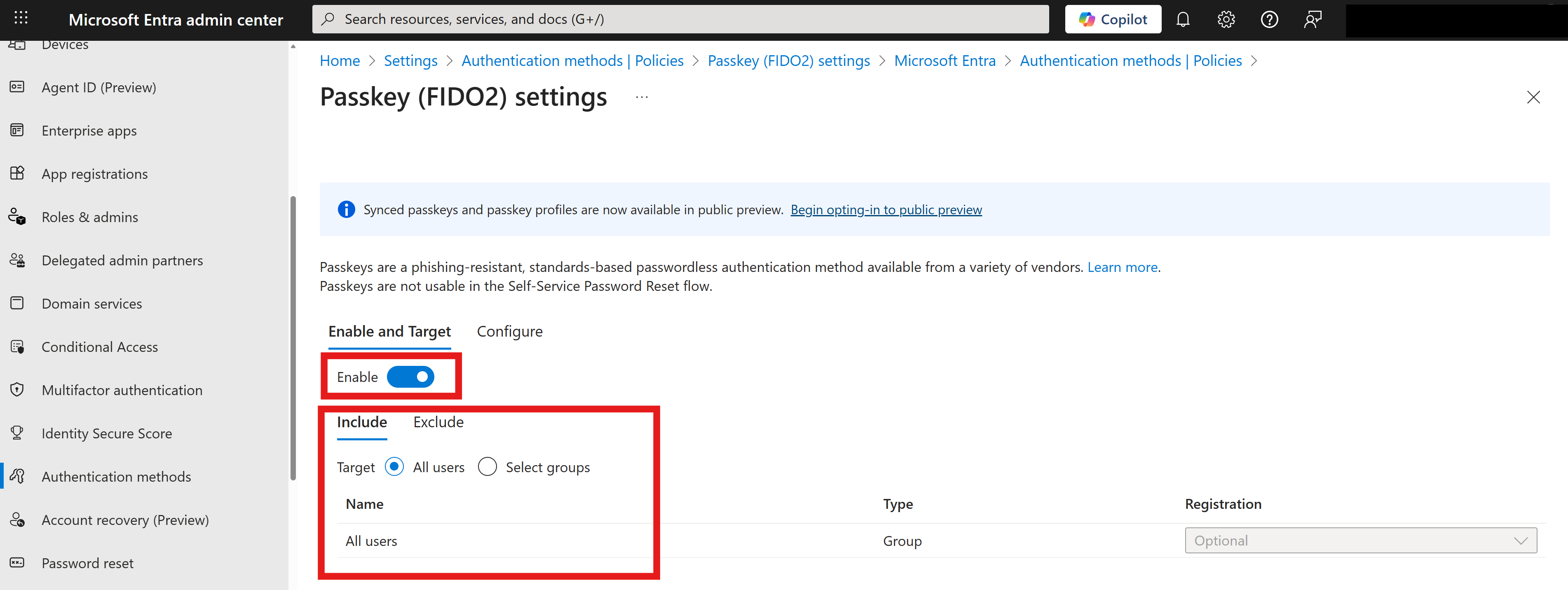This screenshot has height=590, width=1568.
Task: Open the Copilot assistant
Action: pos(1113,19)
